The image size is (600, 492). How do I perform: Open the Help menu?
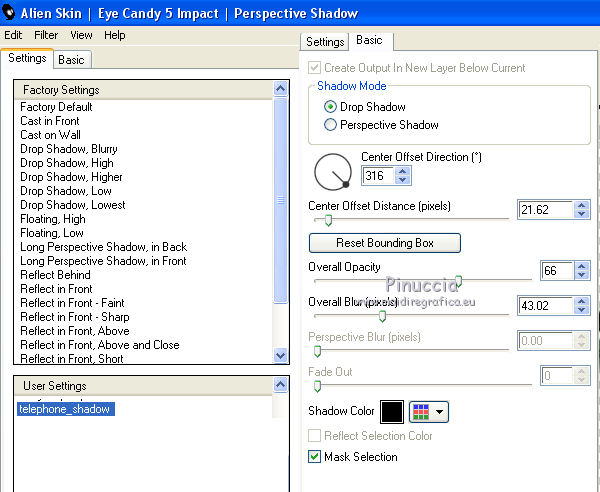[x=114, y=35]
